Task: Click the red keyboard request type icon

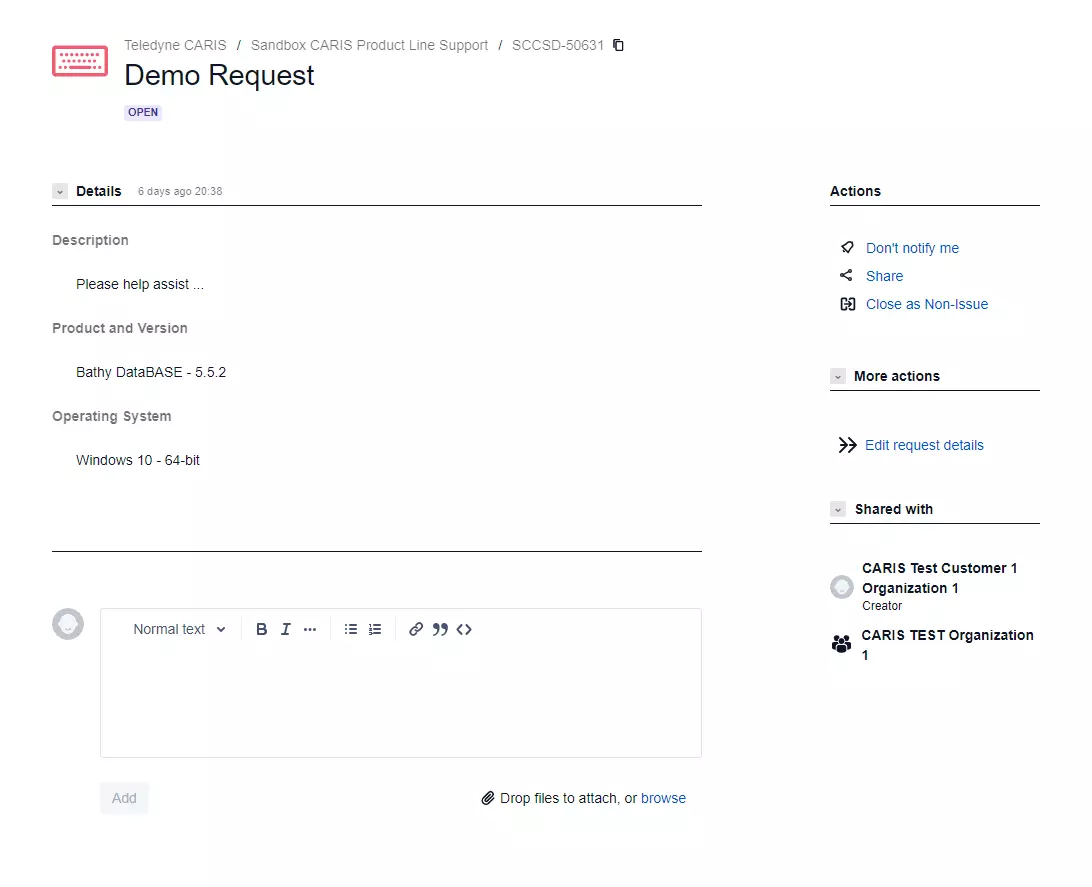Action: [79, 60]
